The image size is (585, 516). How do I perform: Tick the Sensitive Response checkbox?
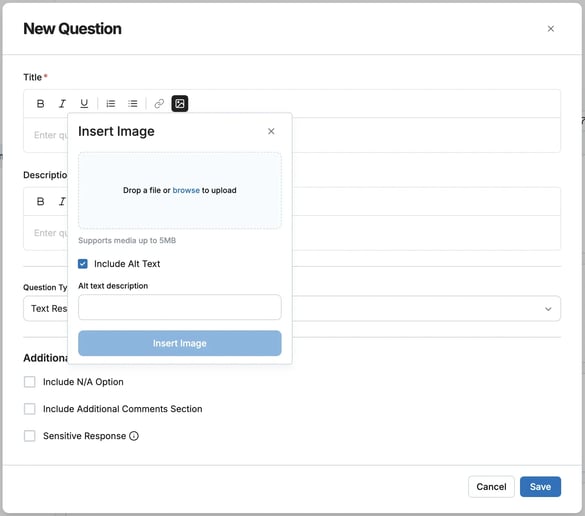tap(29, 436)
